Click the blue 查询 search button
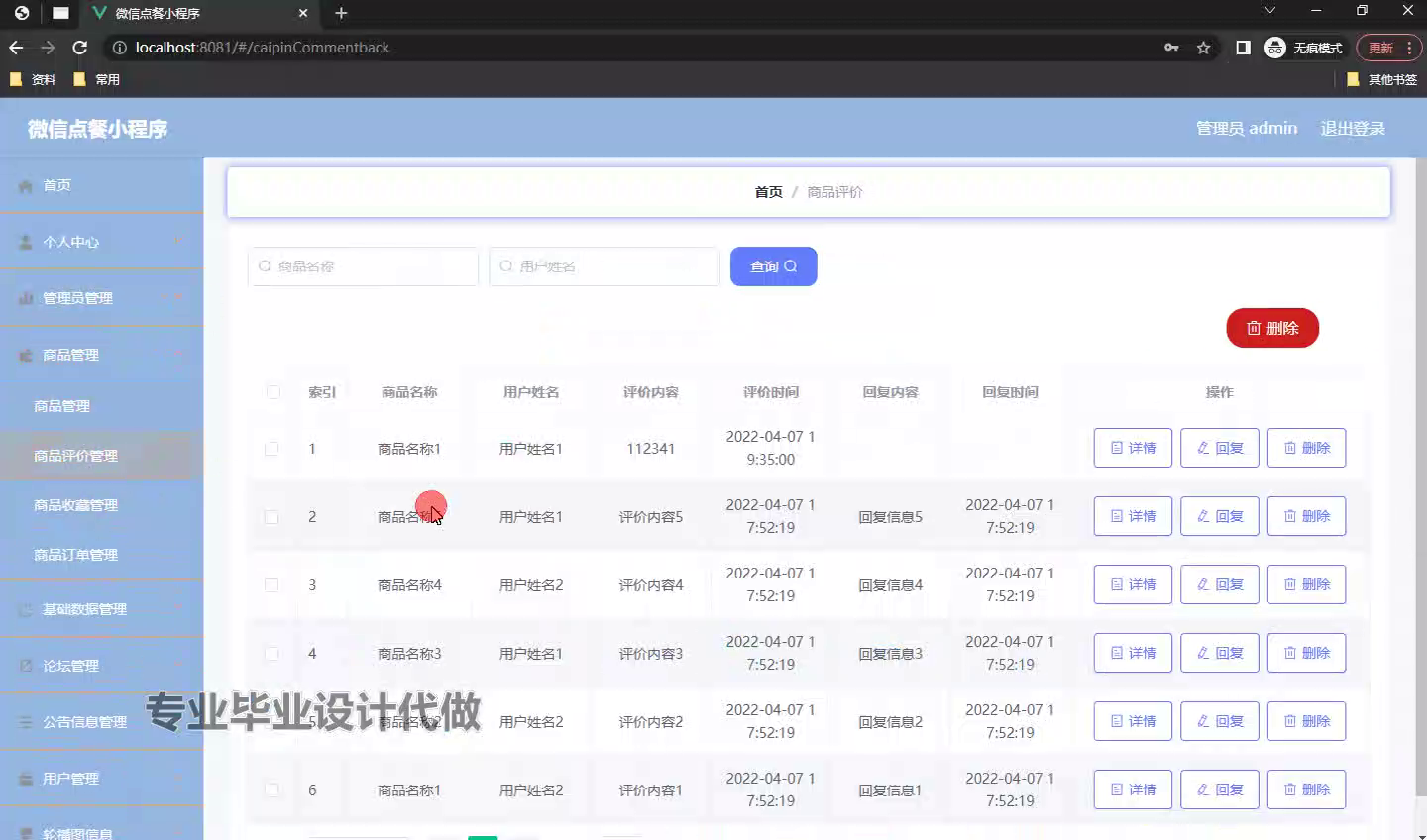Screen dimensions: 1427x840 tap(773, 266)
